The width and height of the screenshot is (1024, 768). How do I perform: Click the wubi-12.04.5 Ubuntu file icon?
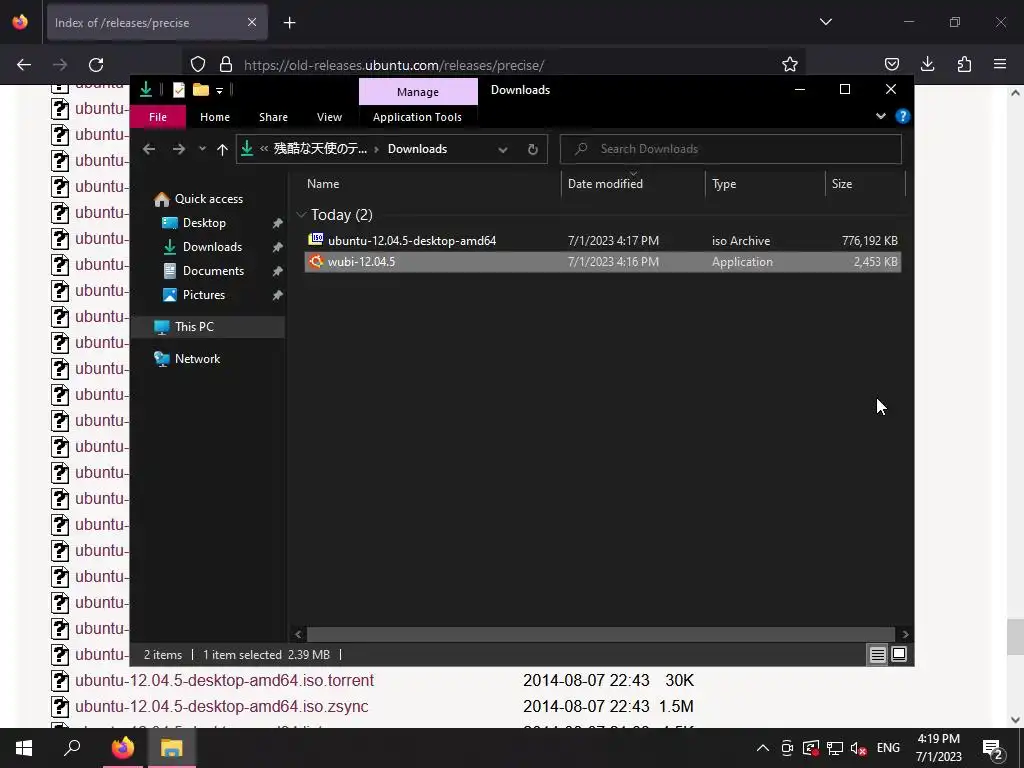[316, 261]
